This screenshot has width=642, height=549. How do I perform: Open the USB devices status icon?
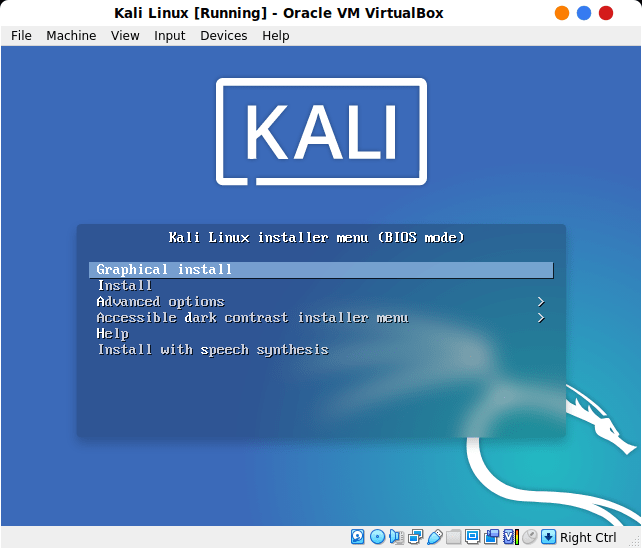[434, 536]
